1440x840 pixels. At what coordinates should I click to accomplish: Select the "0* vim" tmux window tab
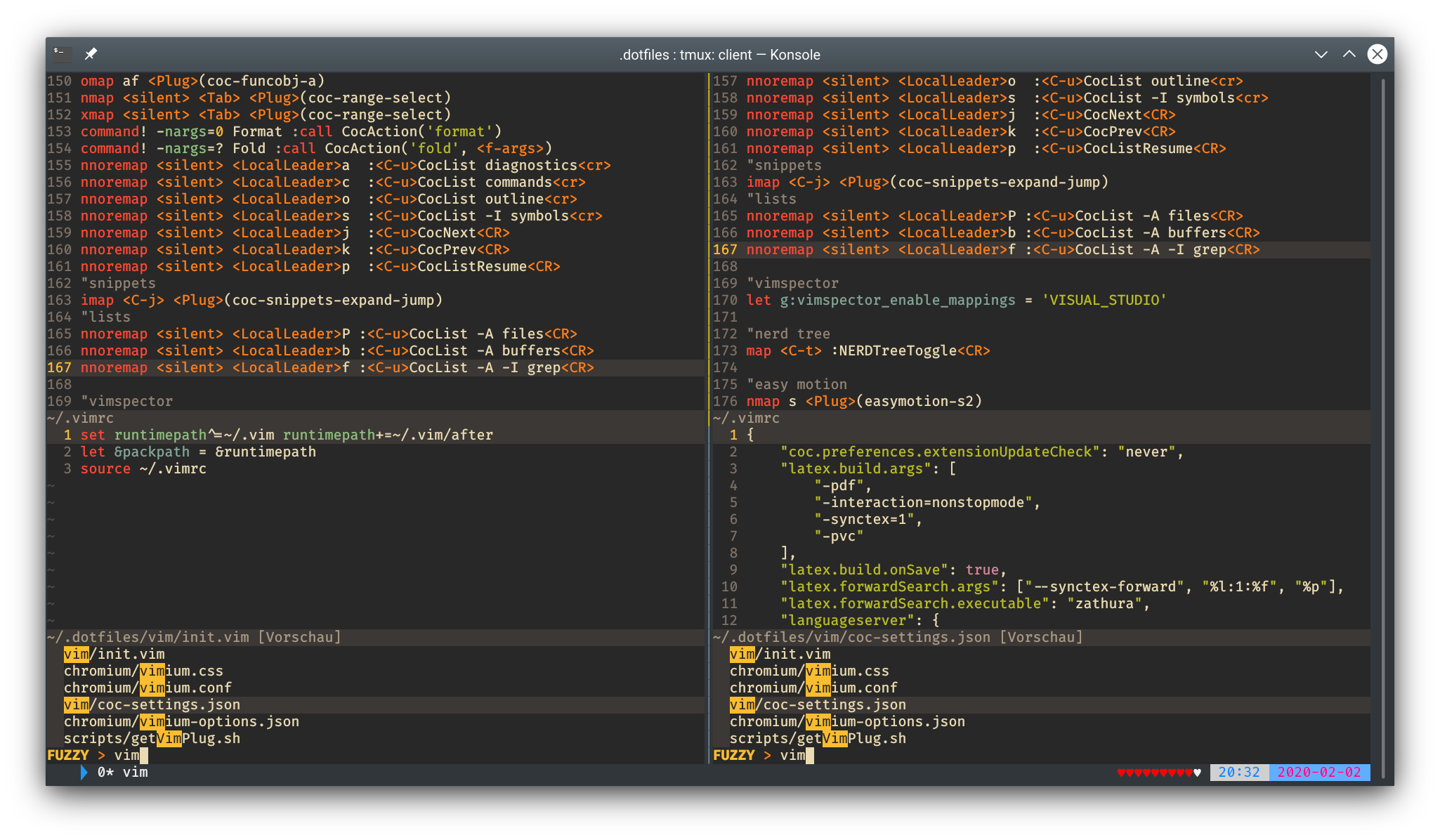pos(125,773)
